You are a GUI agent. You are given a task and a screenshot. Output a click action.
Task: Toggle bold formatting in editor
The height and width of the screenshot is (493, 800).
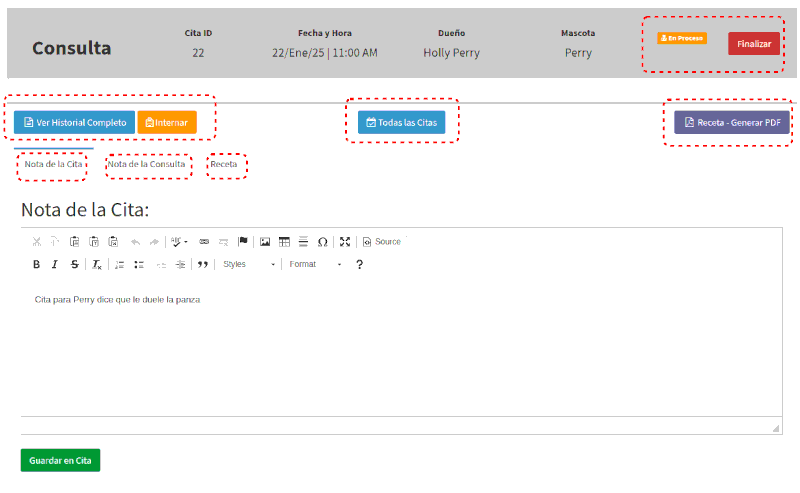click(36, 265)
